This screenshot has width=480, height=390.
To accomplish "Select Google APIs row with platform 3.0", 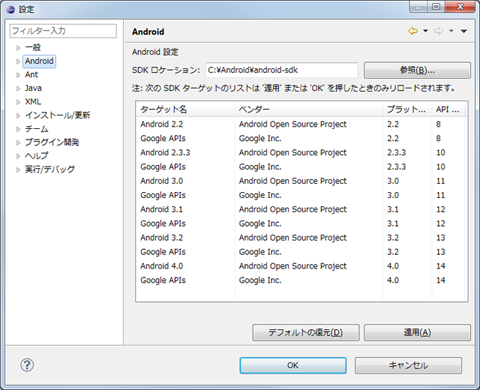I will point(301,195).
